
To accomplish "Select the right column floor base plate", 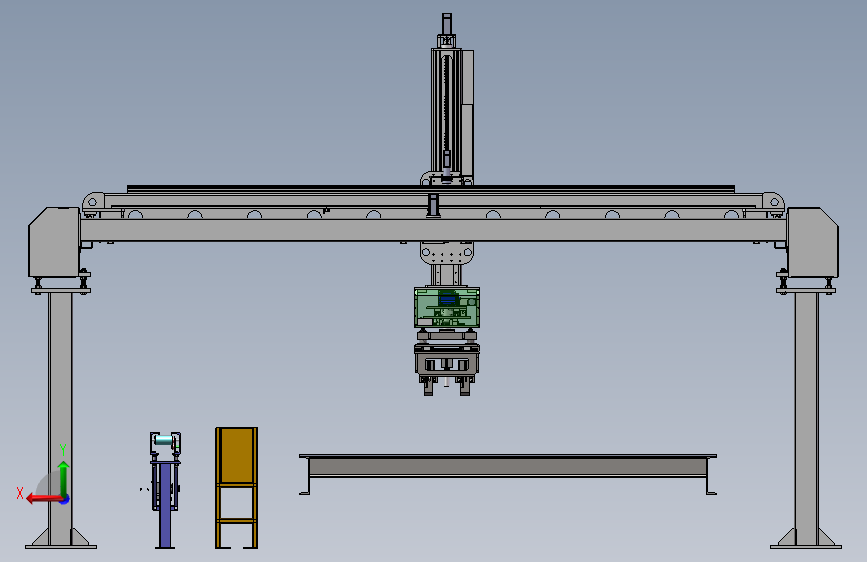I will point(806,547).
